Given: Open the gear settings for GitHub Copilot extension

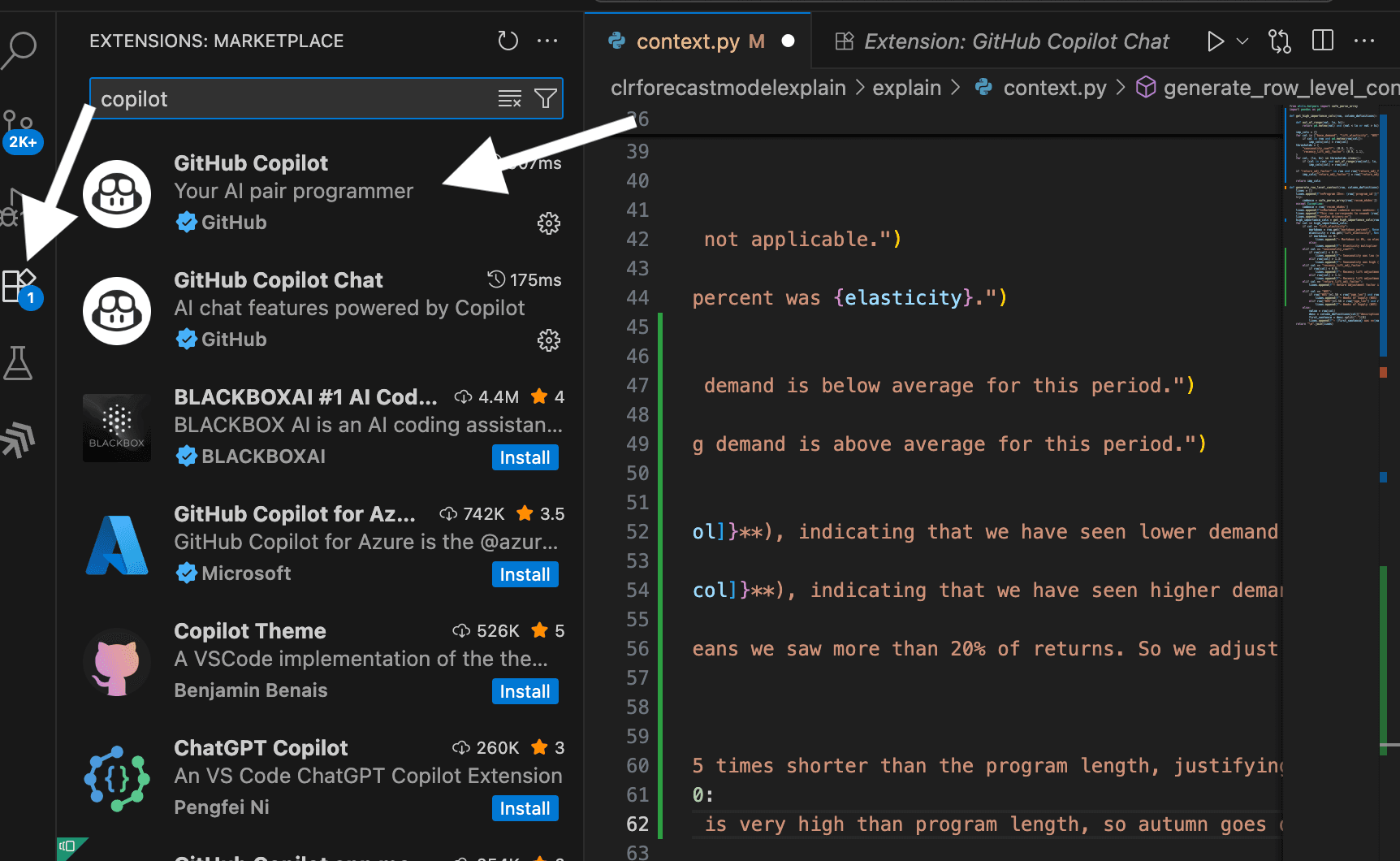Looking at the screenshot, I should tap(549, 223).
